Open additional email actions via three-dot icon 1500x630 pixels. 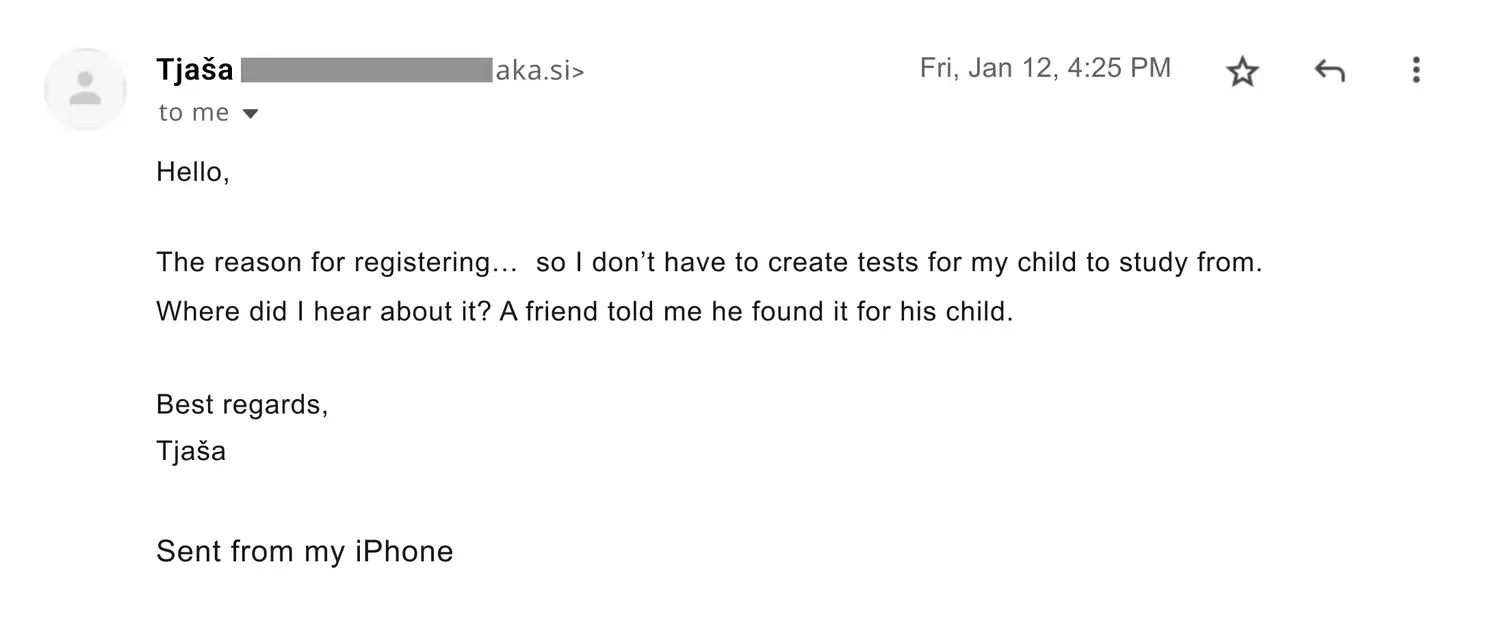click(1416, 70)
